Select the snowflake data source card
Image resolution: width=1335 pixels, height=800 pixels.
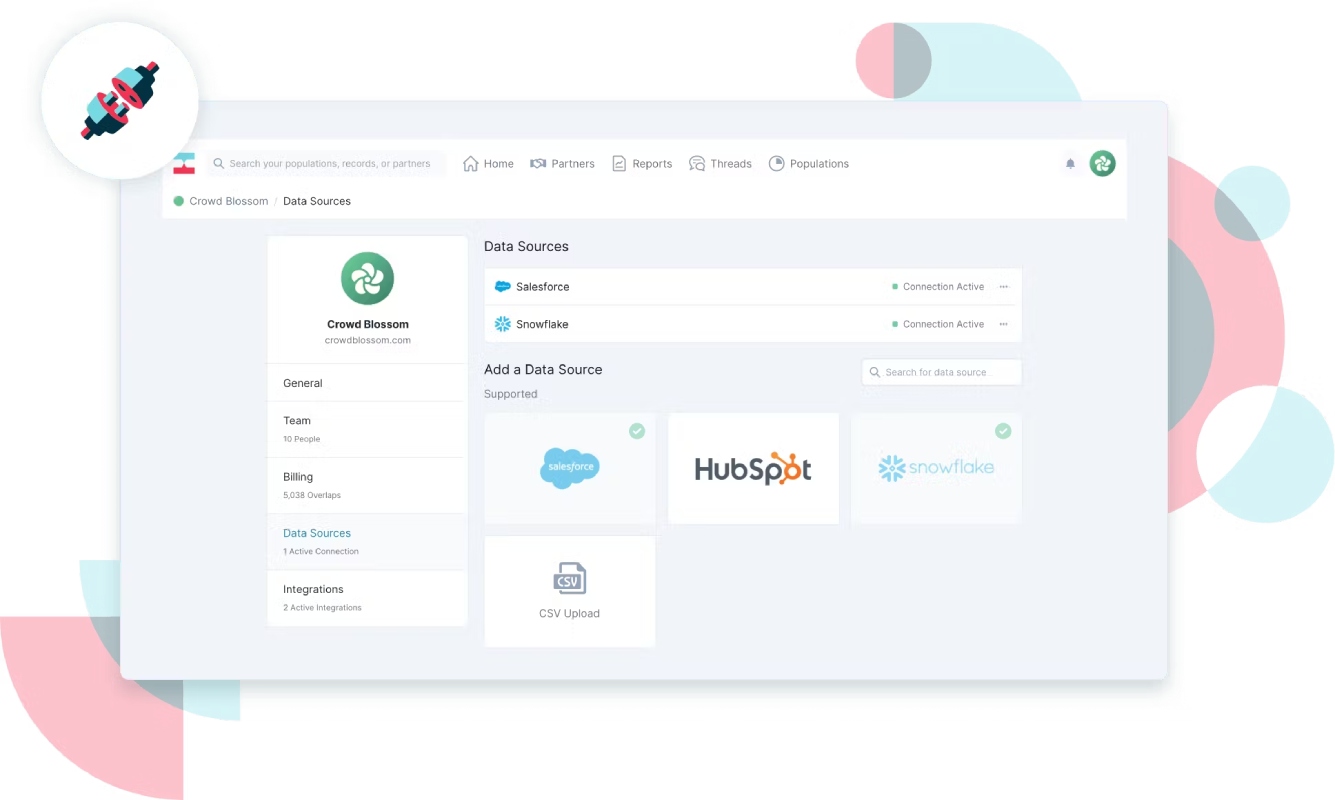pyautogui.click(x=937, y=468)
